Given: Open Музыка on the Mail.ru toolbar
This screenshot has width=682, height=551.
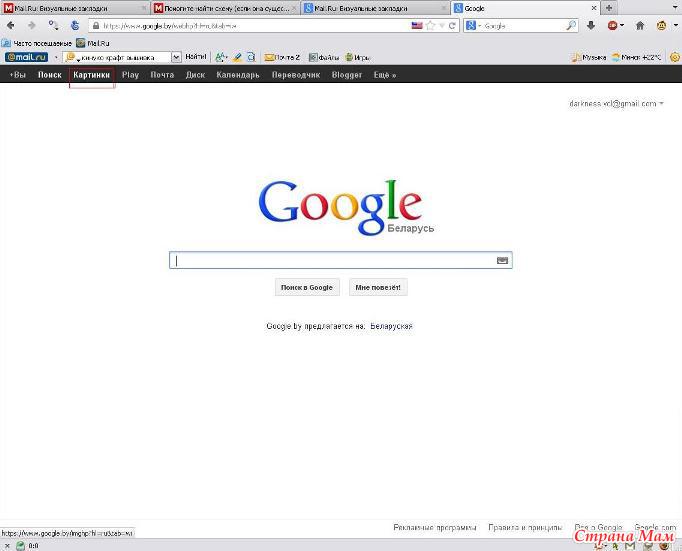Looking at the screenshot, I should point(589,57).
